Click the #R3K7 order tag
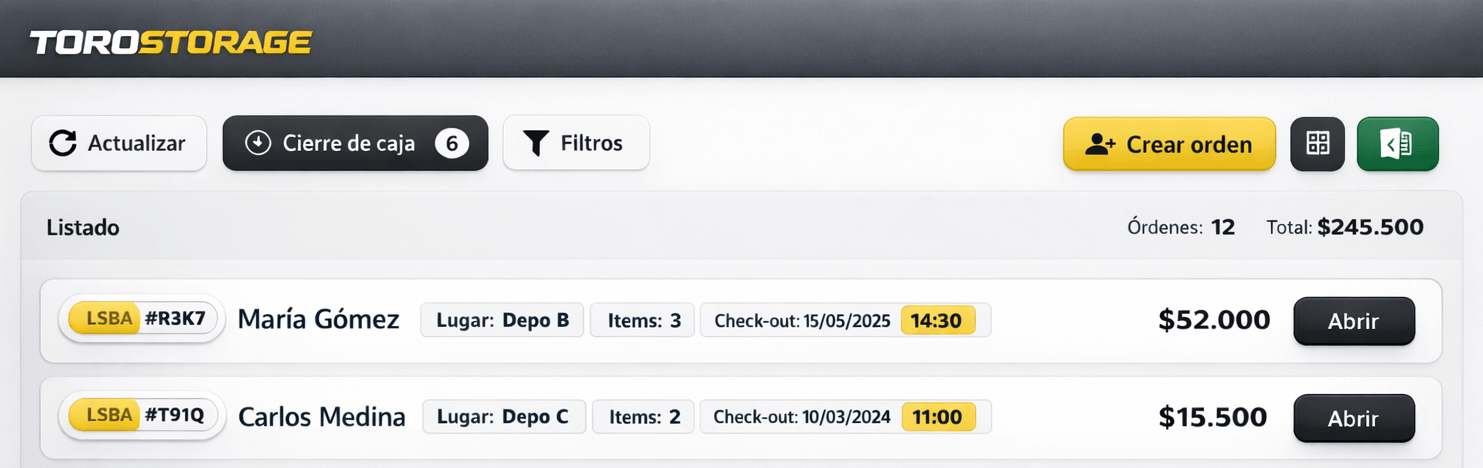Screen dimensions: 1483x468 click(175, 319)
